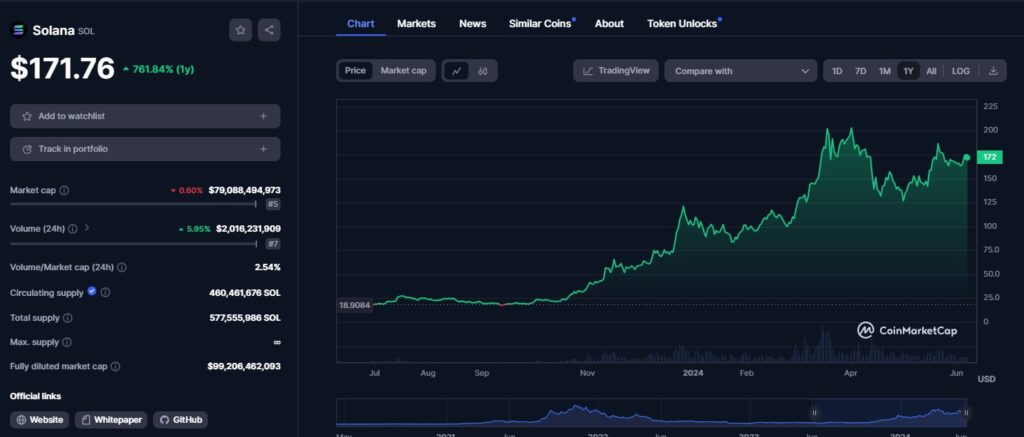Open Market cap info icon
This screenshot has width=1024, height=437.
point(64,191)
